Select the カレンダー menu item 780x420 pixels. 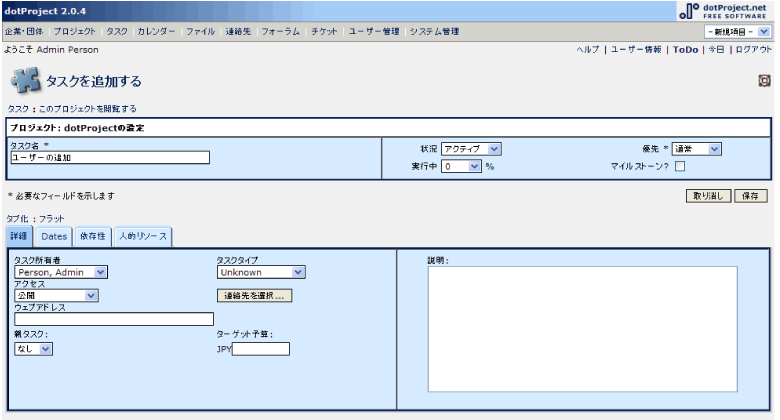(x=156, y=31)
